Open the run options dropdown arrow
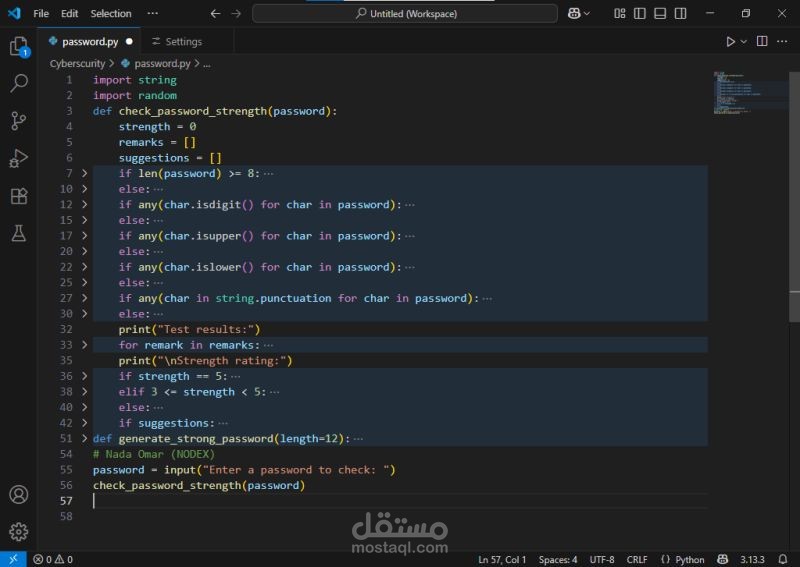Viewport: 800px width, 567px height. (x=743, y=41)
